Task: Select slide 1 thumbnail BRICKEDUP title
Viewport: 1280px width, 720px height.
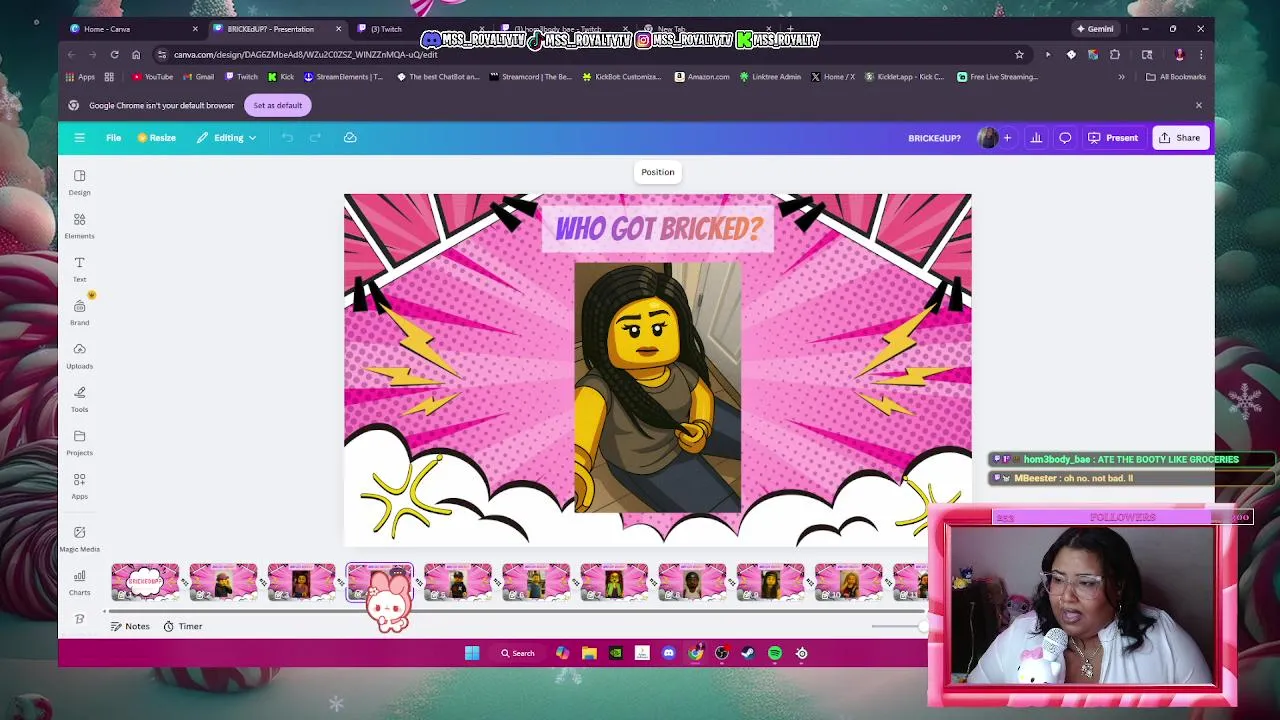Action: click(145, 582)
